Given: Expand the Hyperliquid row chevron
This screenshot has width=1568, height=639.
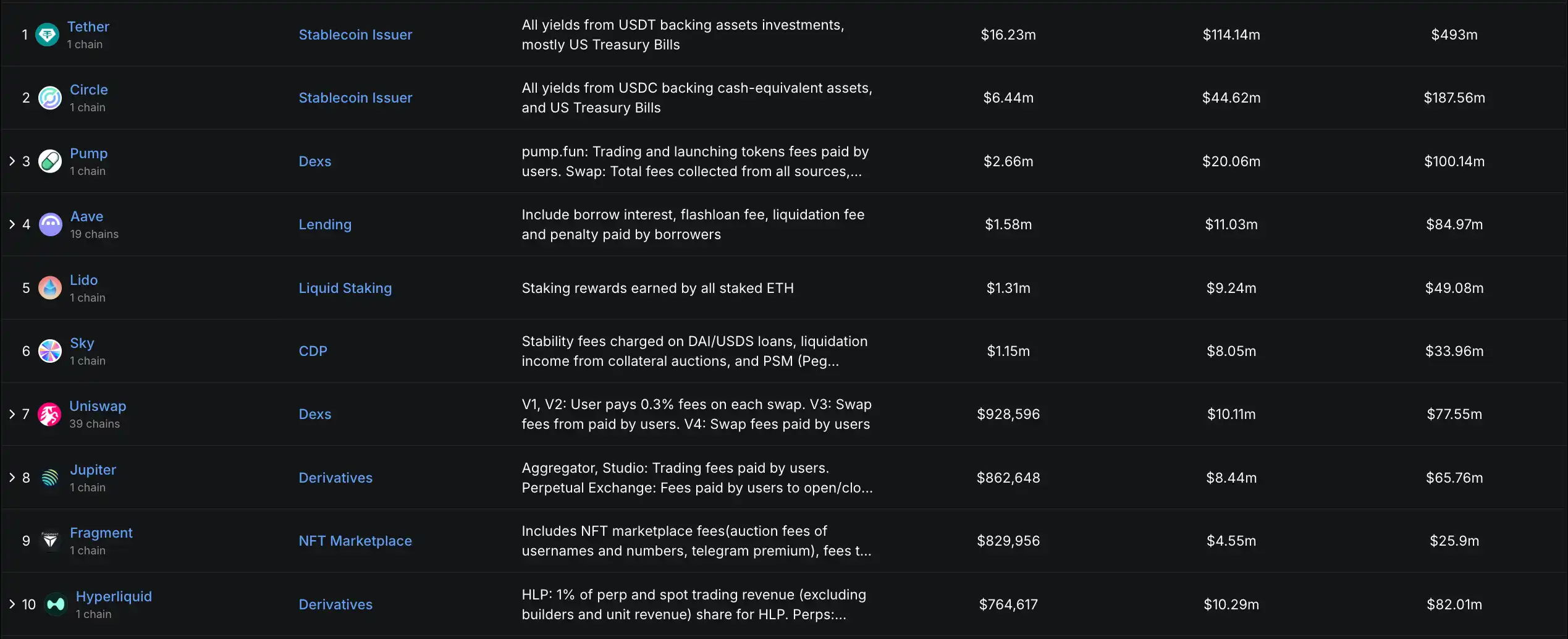Looking at the screenshot, I should [x=12, y=604].
